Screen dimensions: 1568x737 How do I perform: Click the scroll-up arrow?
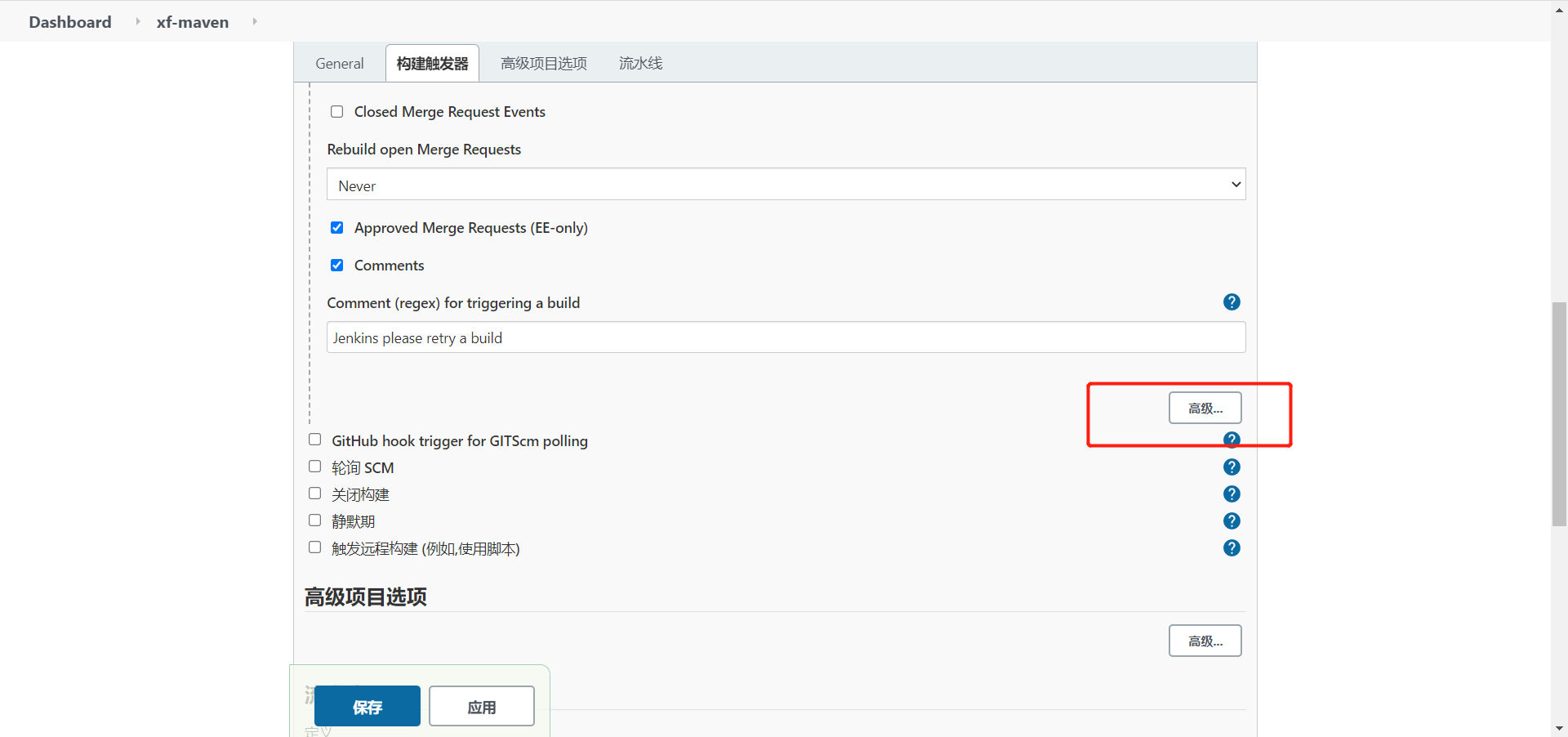coord(1558,8)
